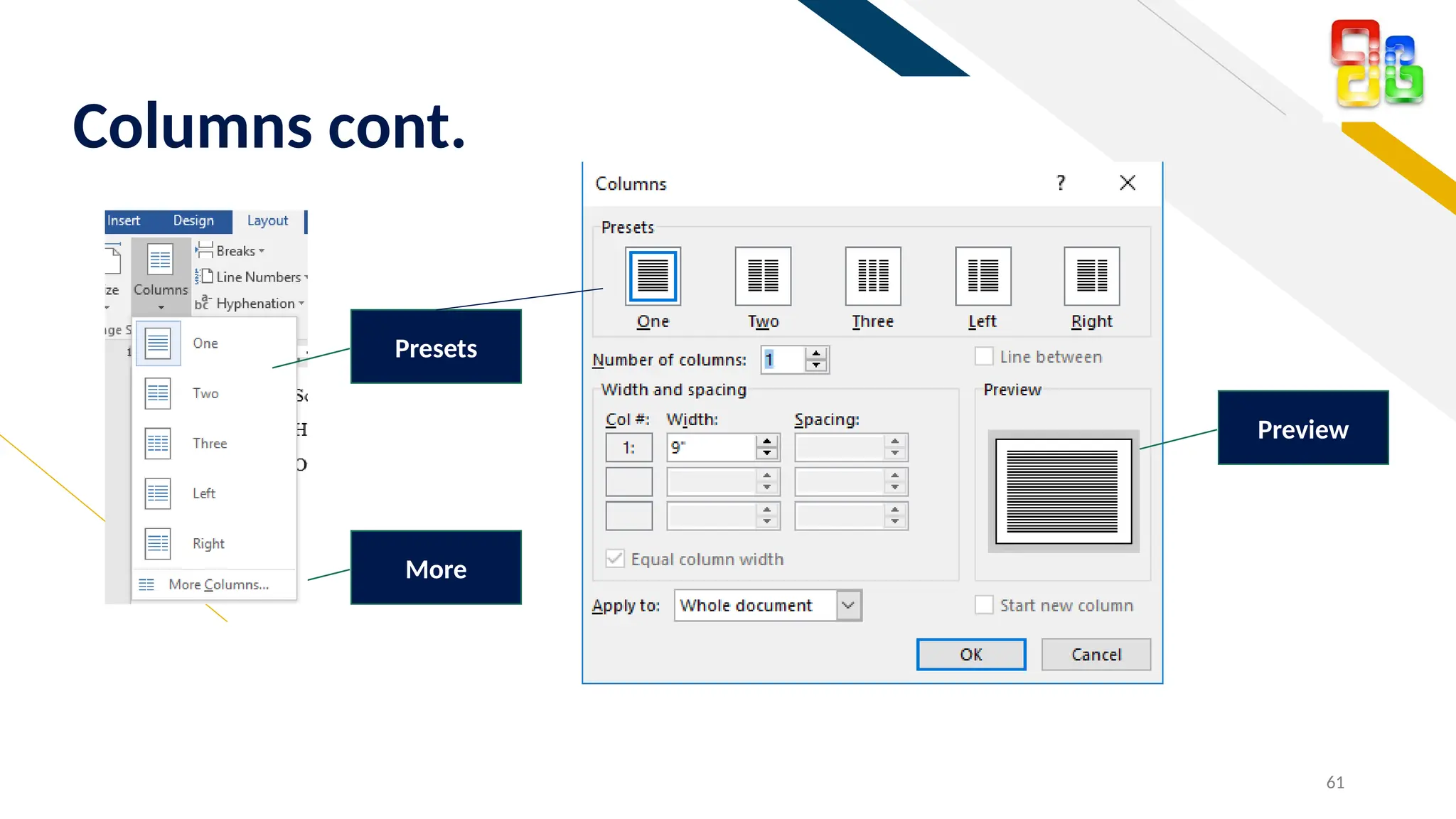
Task: Click the help question mark in dialog
Action: click(1061, 183)
